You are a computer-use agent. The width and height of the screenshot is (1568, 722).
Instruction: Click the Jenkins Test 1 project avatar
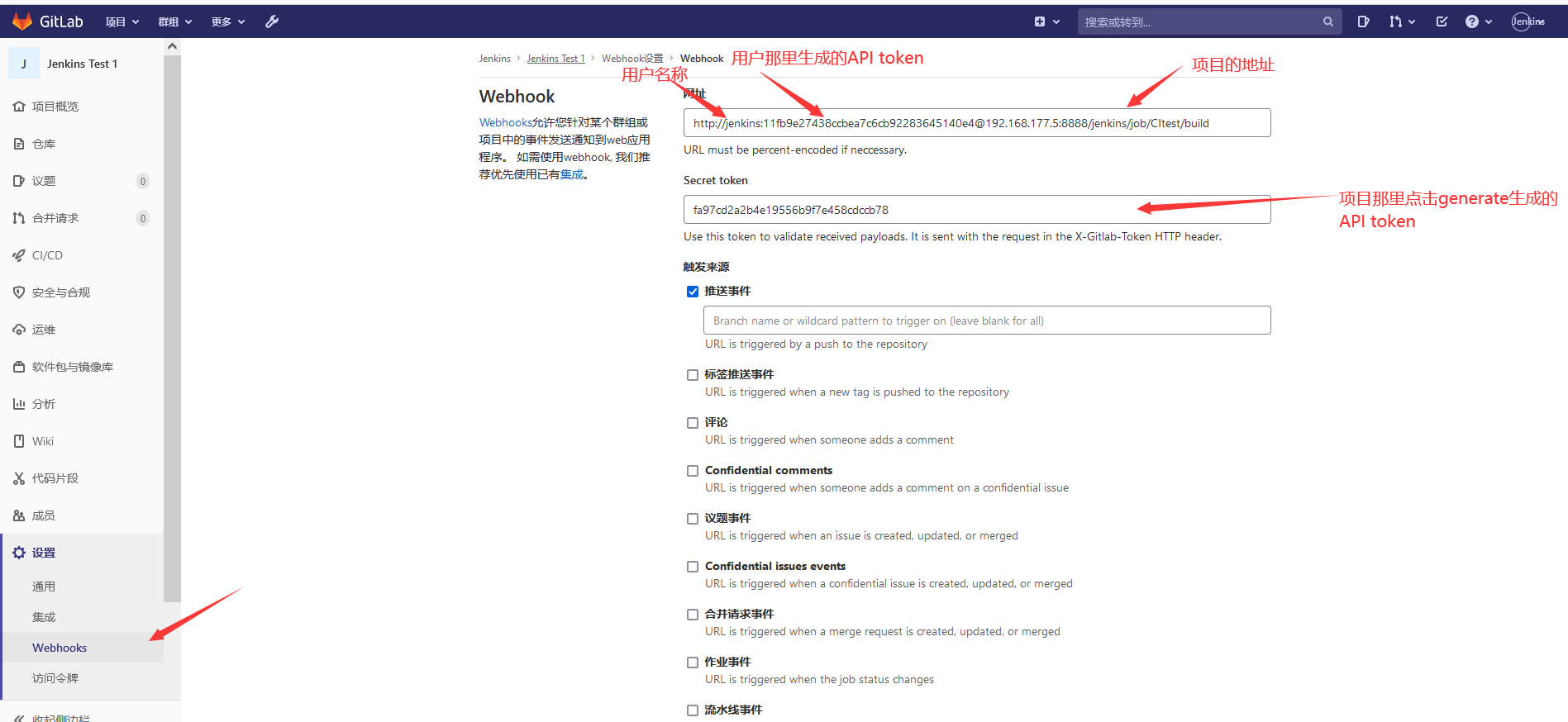point(24,64)
